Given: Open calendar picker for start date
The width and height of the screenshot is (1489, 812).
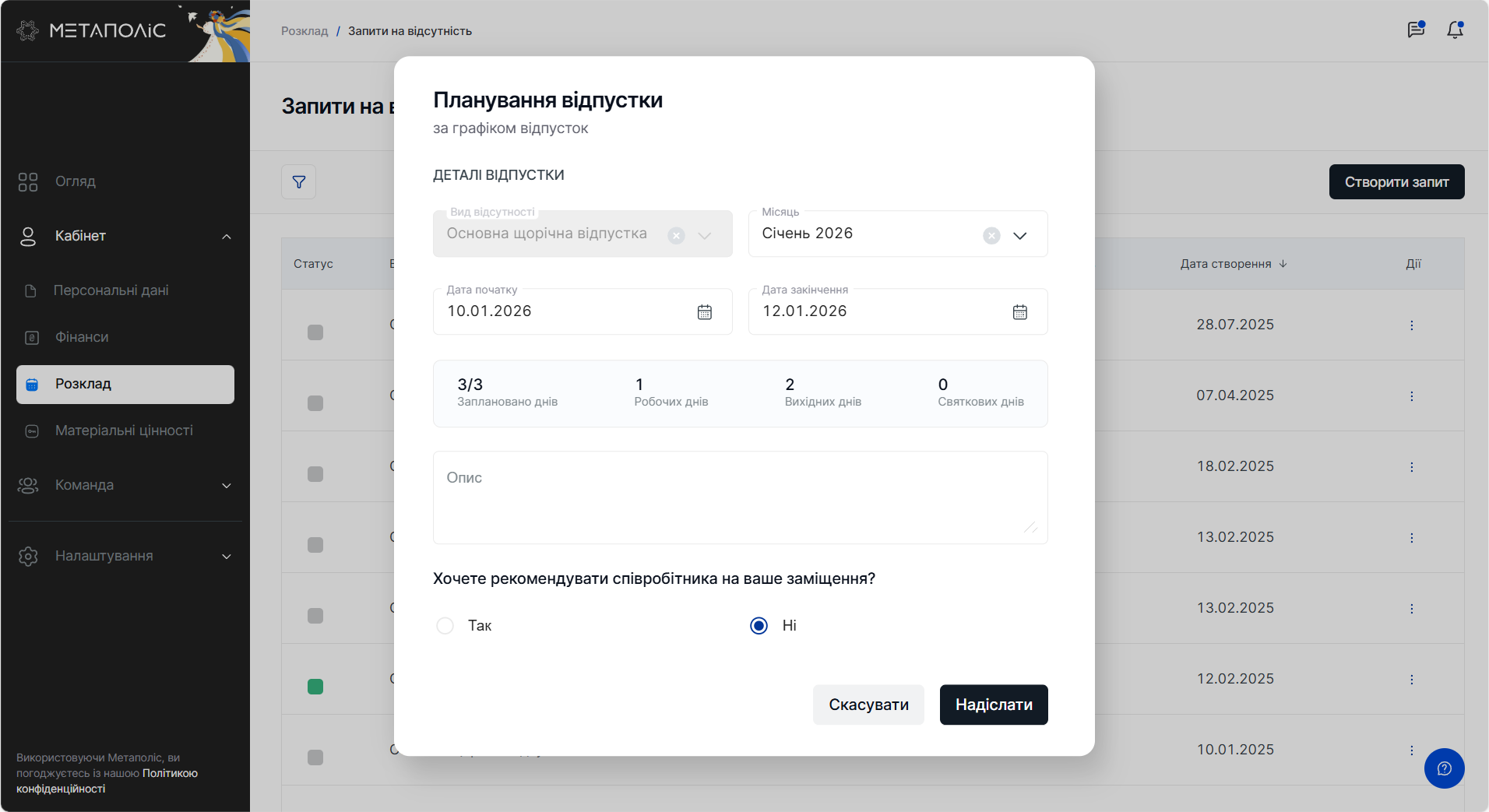Looking at the screenshot, I should tap(704, 312).
